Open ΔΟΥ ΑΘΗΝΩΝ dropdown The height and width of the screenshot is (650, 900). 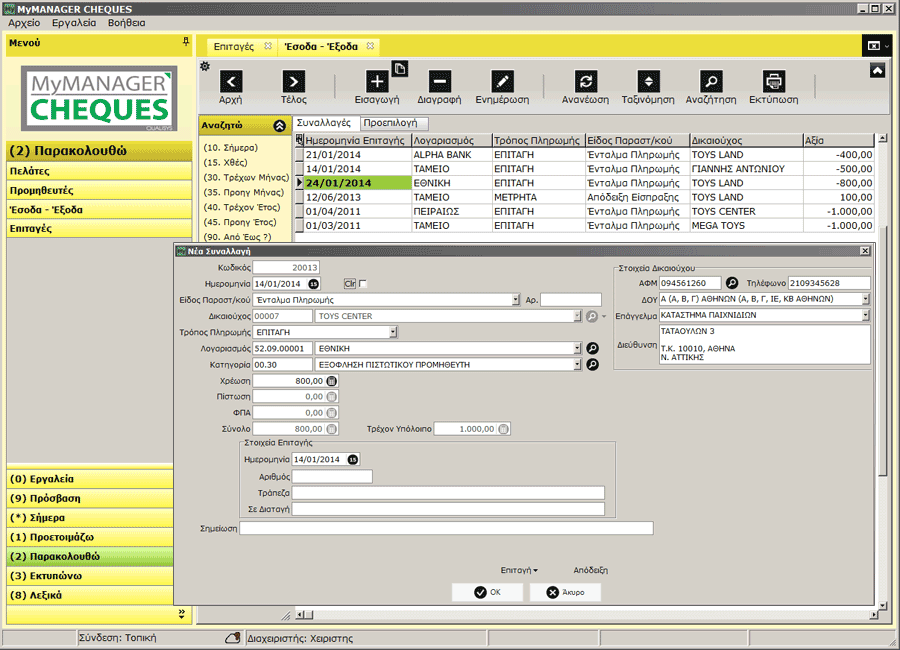(x=866, y=299)
